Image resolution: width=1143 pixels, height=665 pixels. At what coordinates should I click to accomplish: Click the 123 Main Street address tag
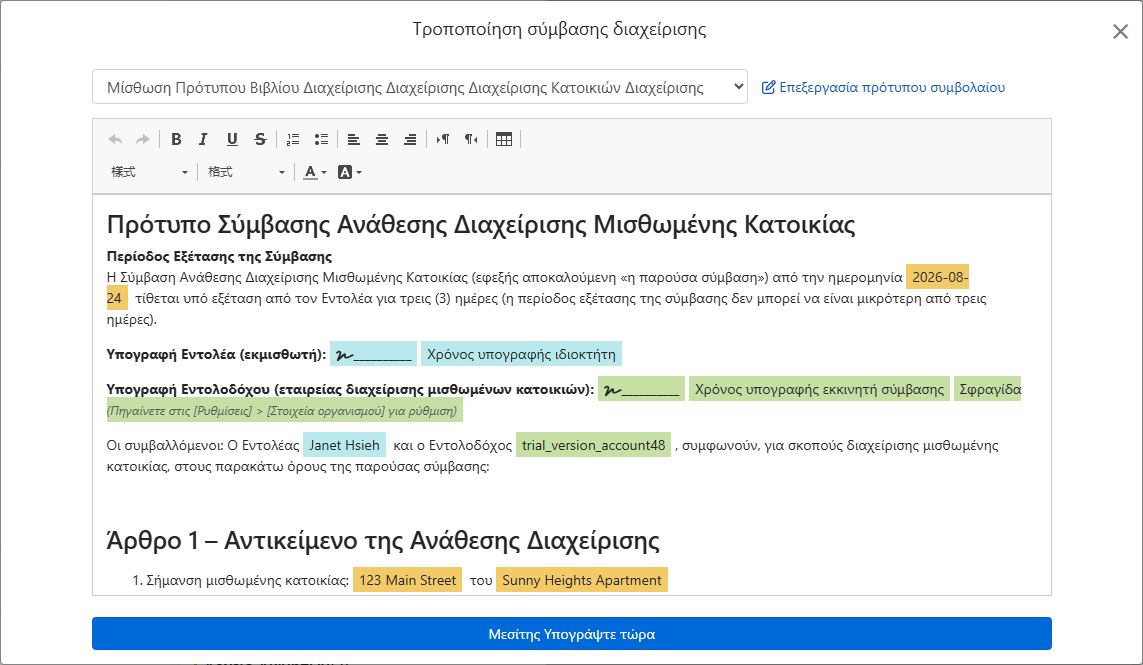point(407,580)
